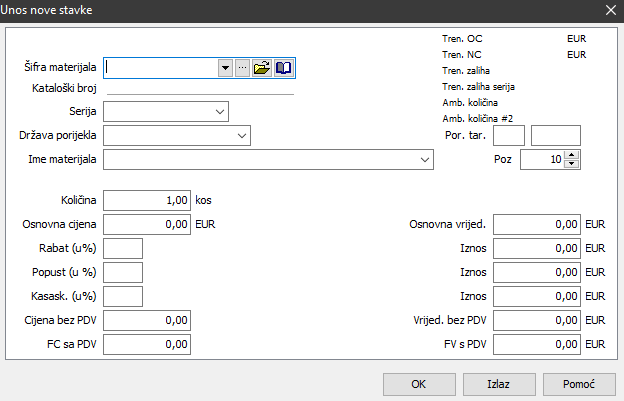Click the Popust (u %) input box
Viewport: 624px width, 401px height.
coord(123,272)
